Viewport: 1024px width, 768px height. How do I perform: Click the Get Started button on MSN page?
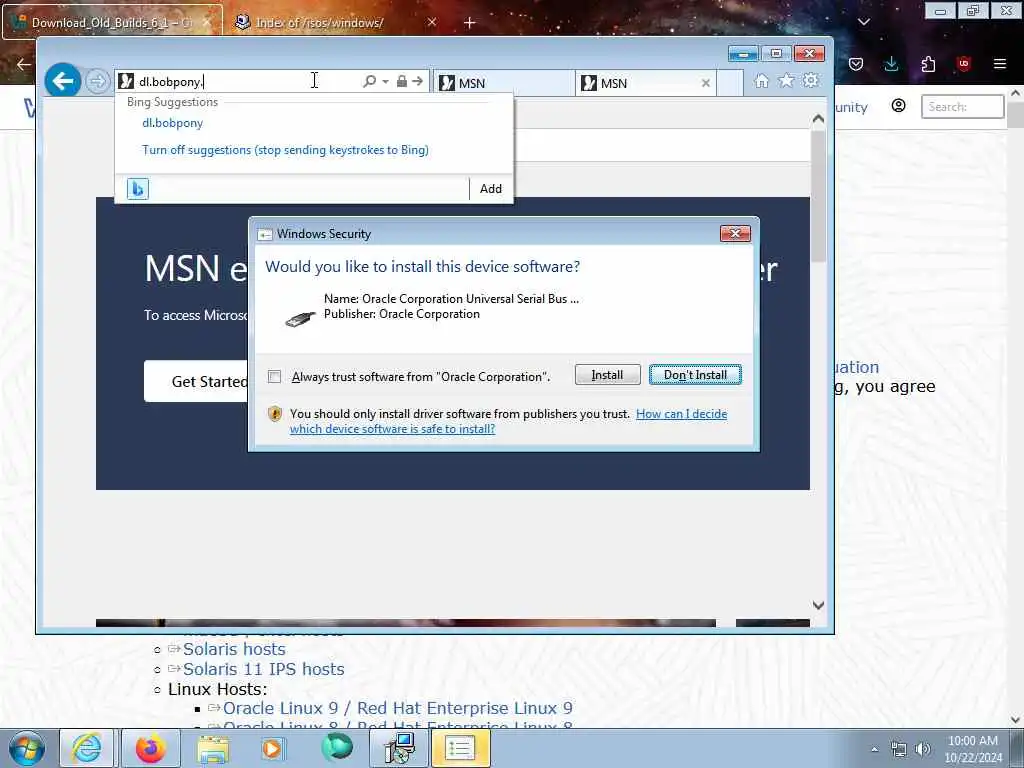click(196, 381)
